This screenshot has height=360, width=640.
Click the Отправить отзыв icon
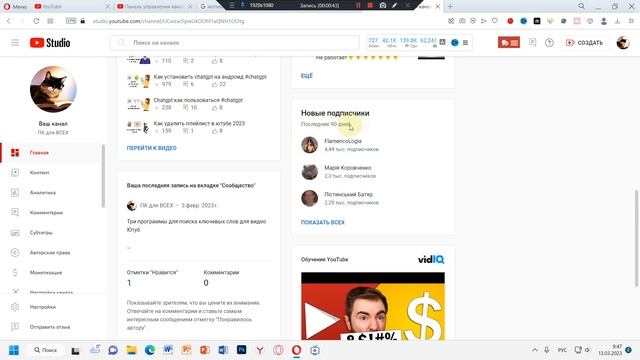coord(15,327)
